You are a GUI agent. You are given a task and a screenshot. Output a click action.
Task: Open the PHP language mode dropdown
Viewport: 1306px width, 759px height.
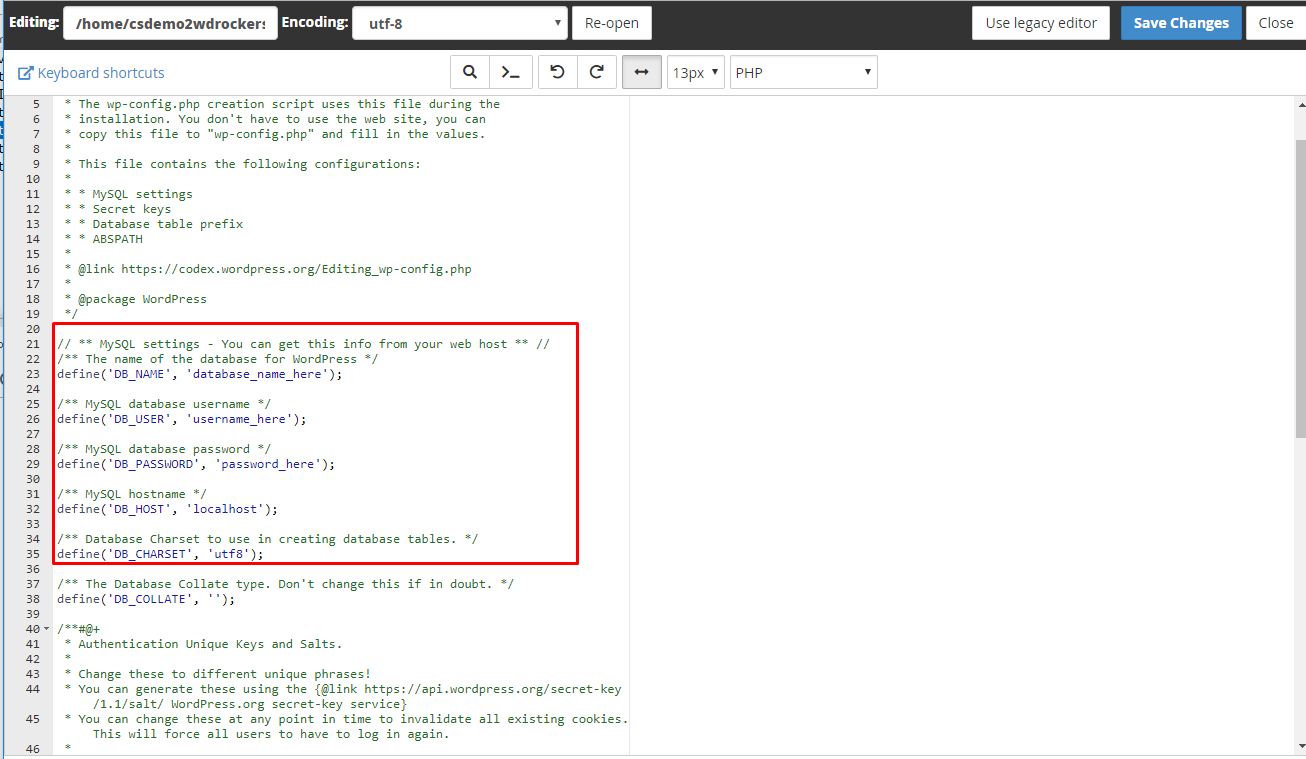pos(804,72)
